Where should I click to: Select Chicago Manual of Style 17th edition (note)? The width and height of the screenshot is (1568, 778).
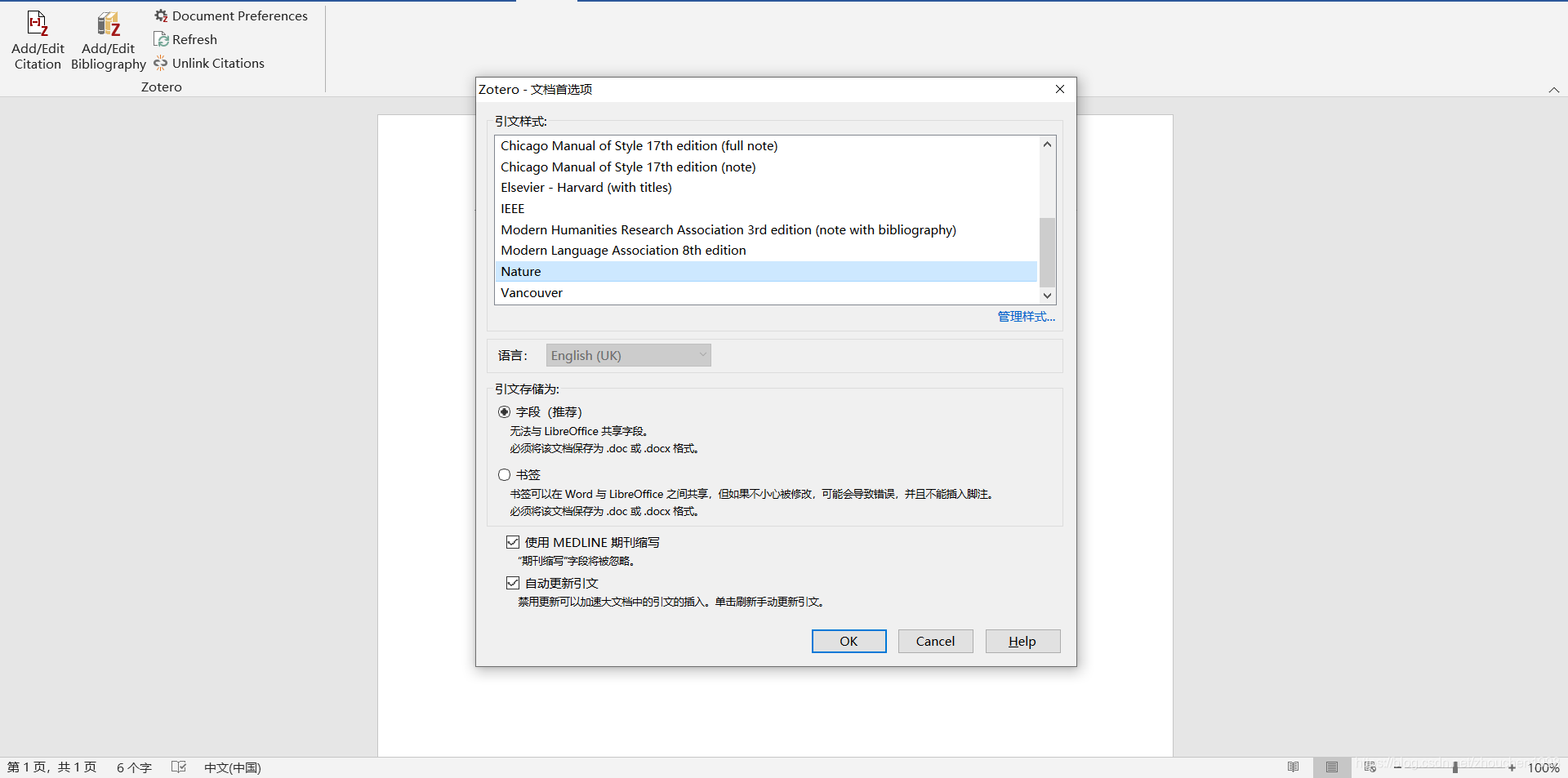(766, 167)
